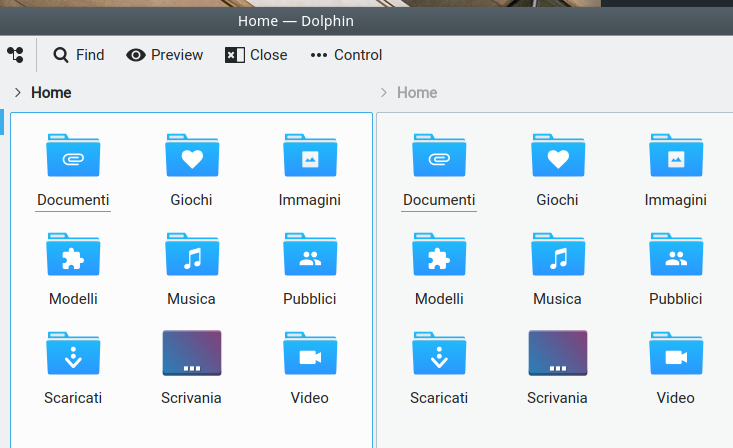
Task: Select Video folder icon in left pane
Action: 310,354
